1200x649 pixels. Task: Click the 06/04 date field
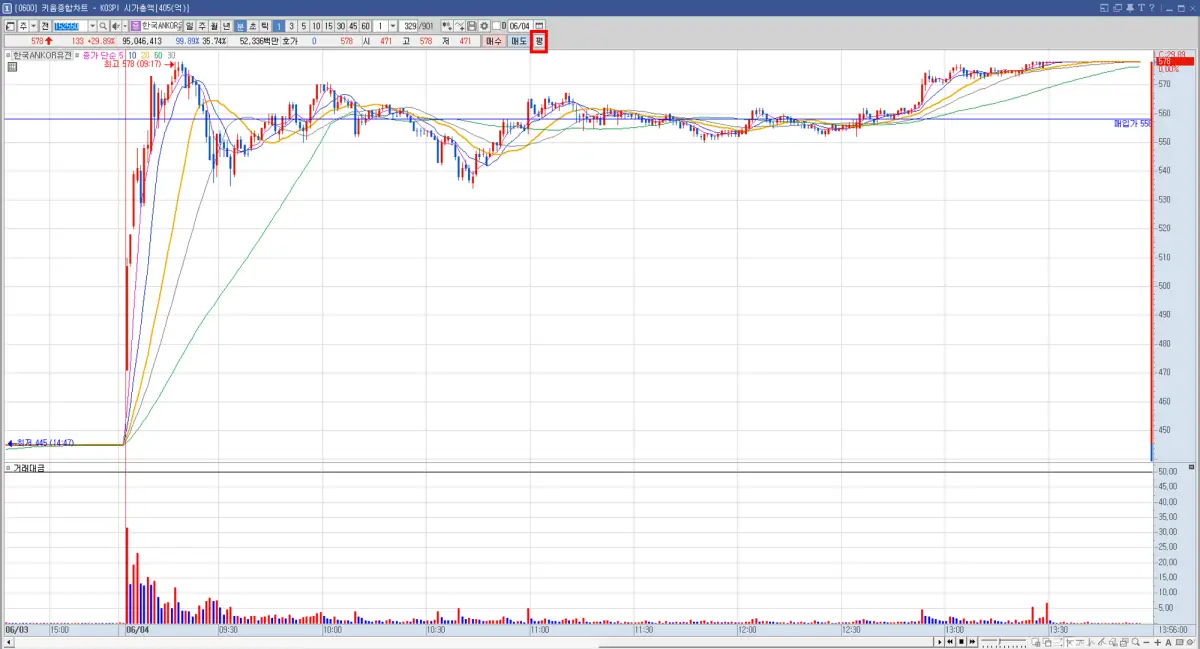tap(520, 25)
